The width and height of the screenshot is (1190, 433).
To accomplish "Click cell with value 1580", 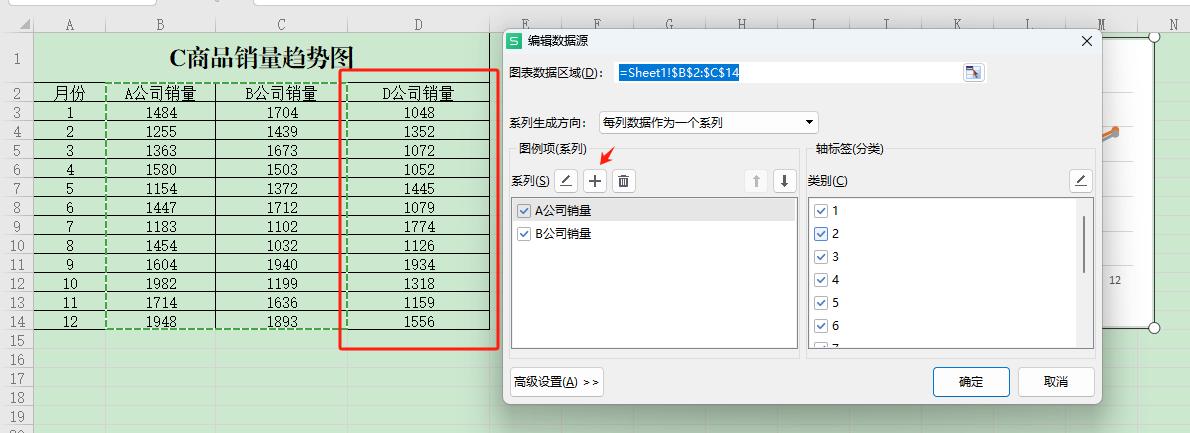I will [x=161, y=169].
